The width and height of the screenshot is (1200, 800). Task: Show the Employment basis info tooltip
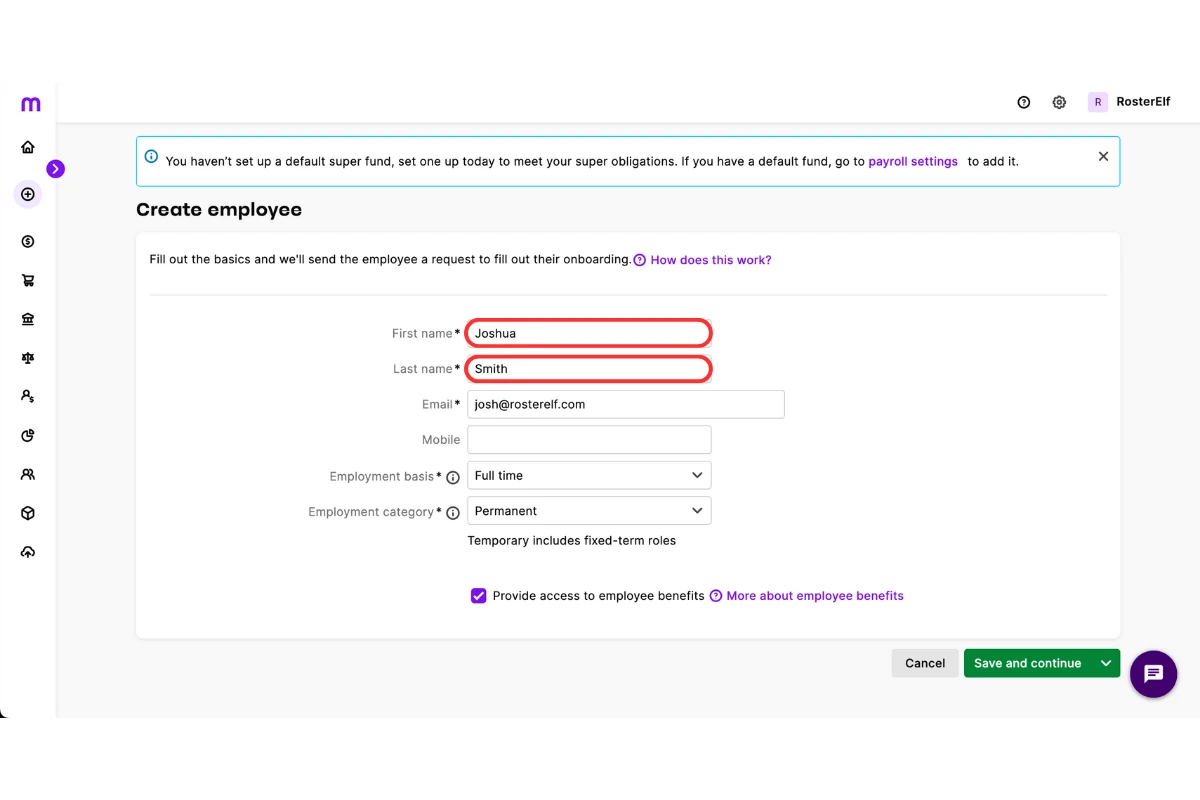[453, 478]
